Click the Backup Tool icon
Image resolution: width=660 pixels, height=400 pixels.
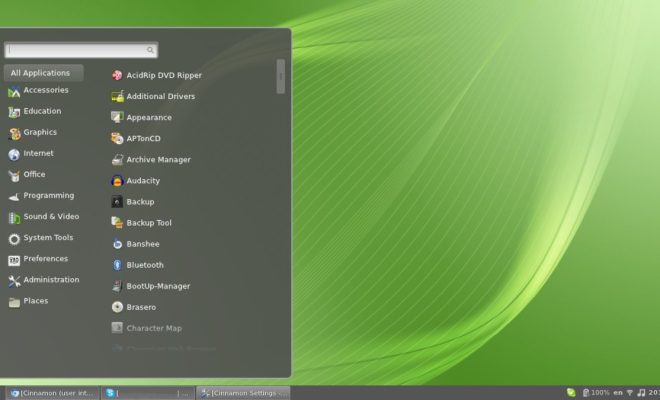point(117,223)
